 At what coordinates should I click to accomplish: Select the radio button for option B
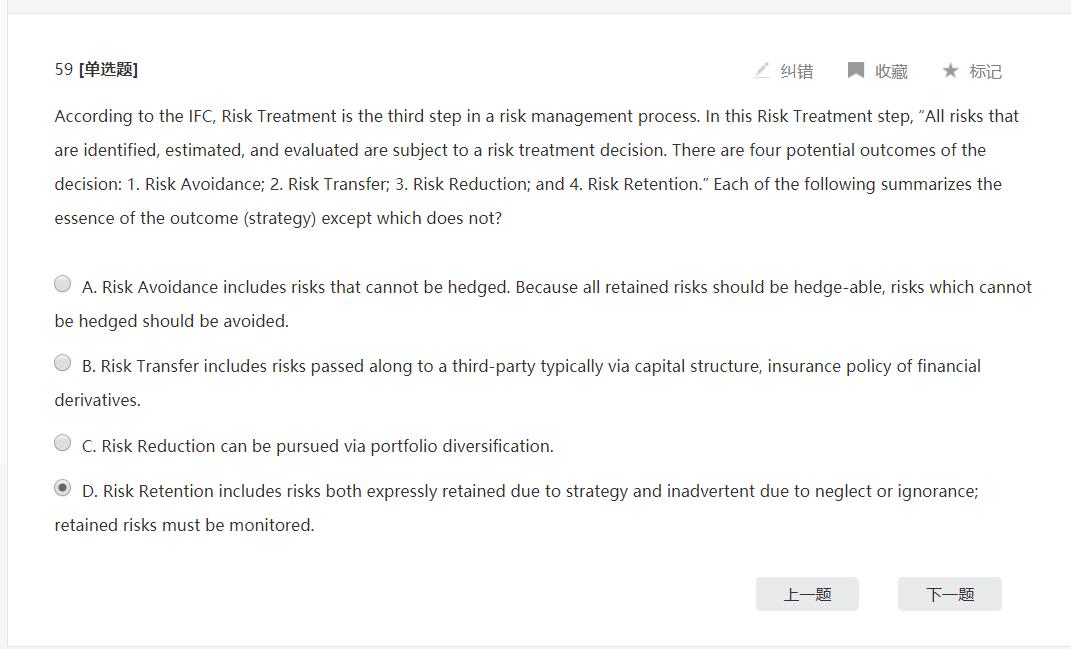click(63, 363)
